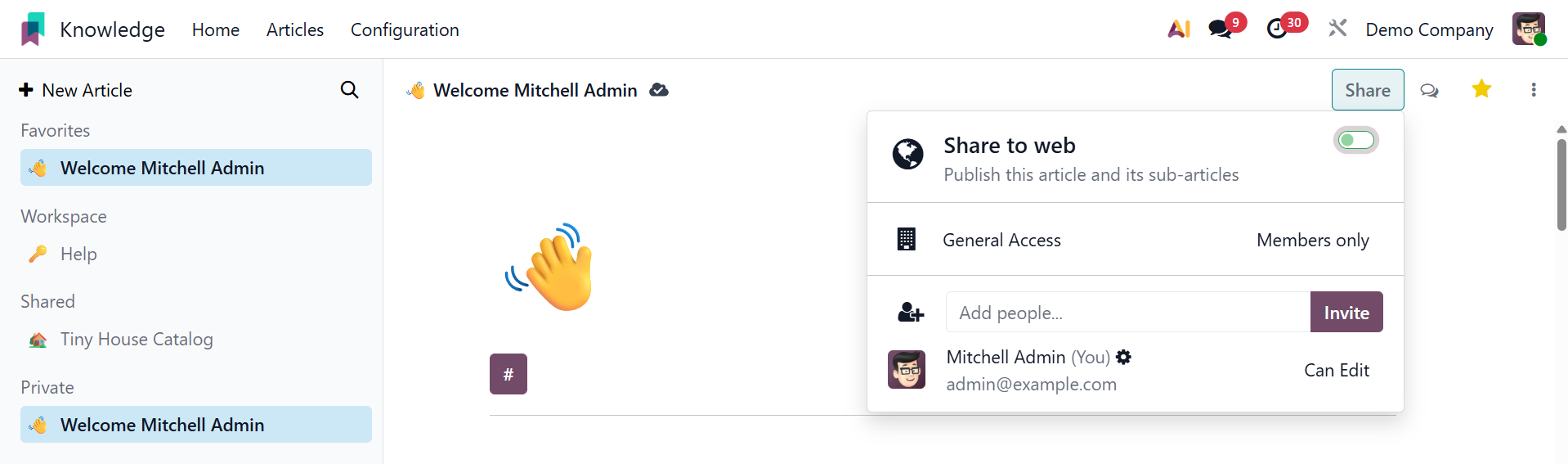The height and width of the screenshot is (464, 1568).
Task: Open the Configuration menu
Action: pos(405,29)
